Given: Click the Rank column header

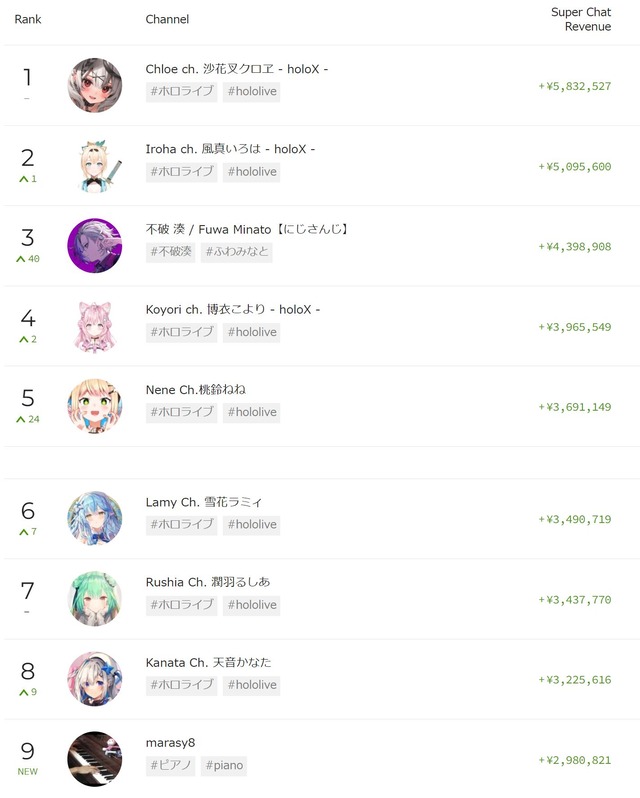Looking at the screenshot, I should [27, 19].
